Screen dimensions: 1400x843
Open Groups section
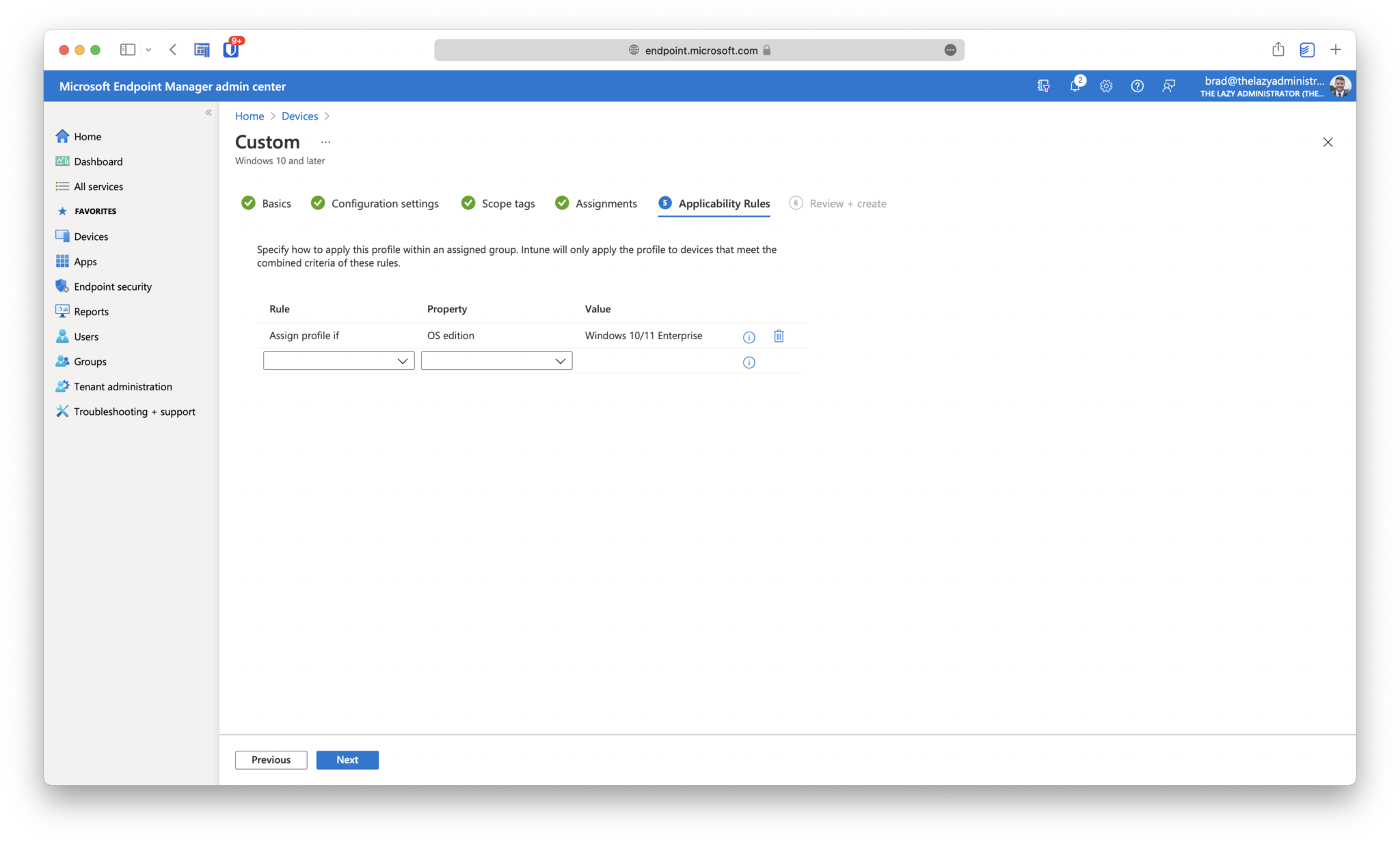81,361
